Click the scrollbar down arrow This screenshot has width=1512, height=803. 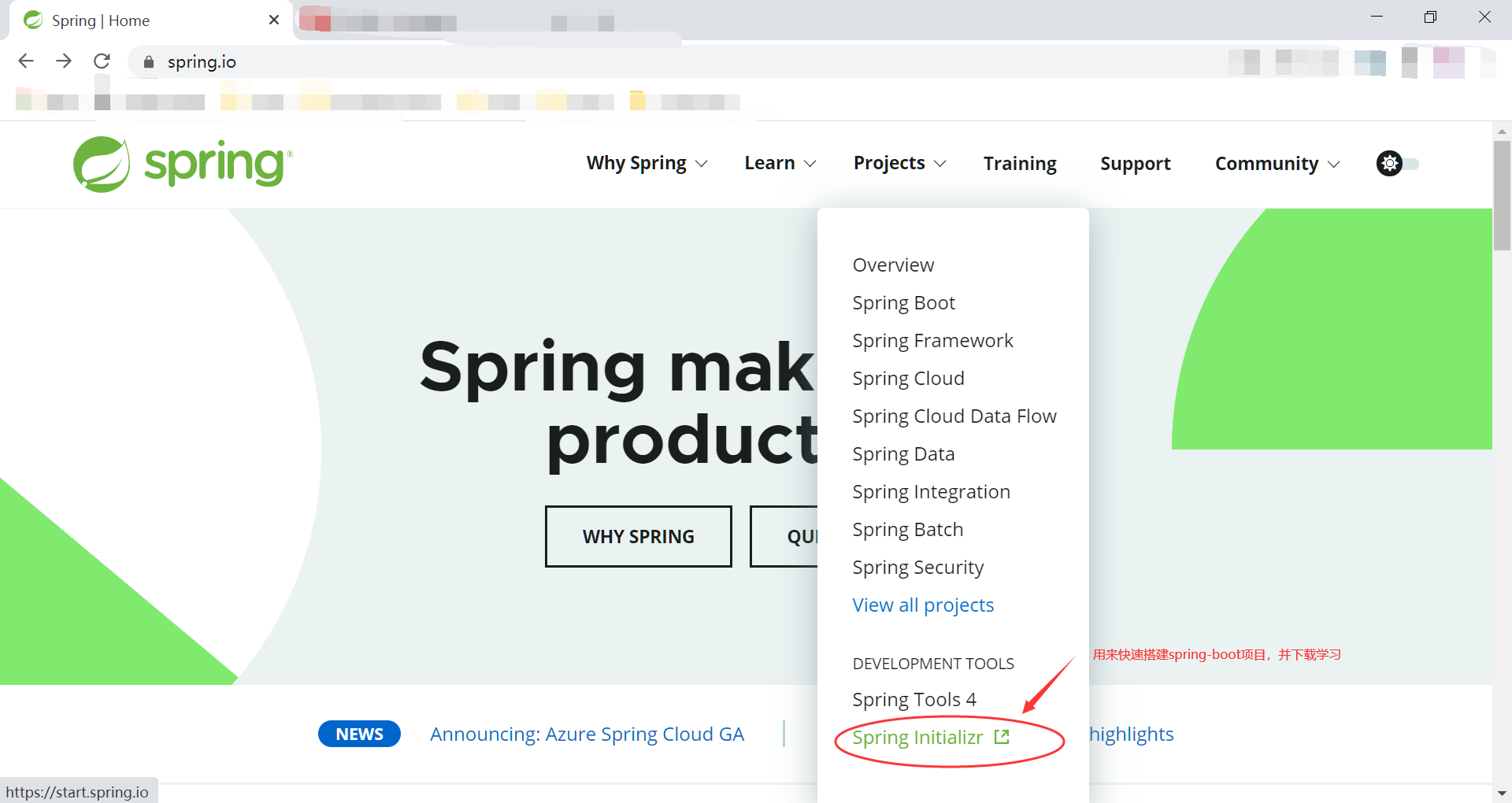click(1502, 794)
